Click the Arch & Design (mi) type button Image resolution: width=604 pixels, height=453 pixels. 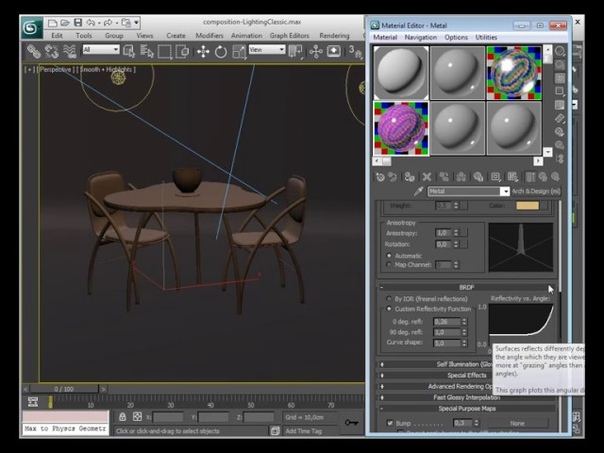536,191
